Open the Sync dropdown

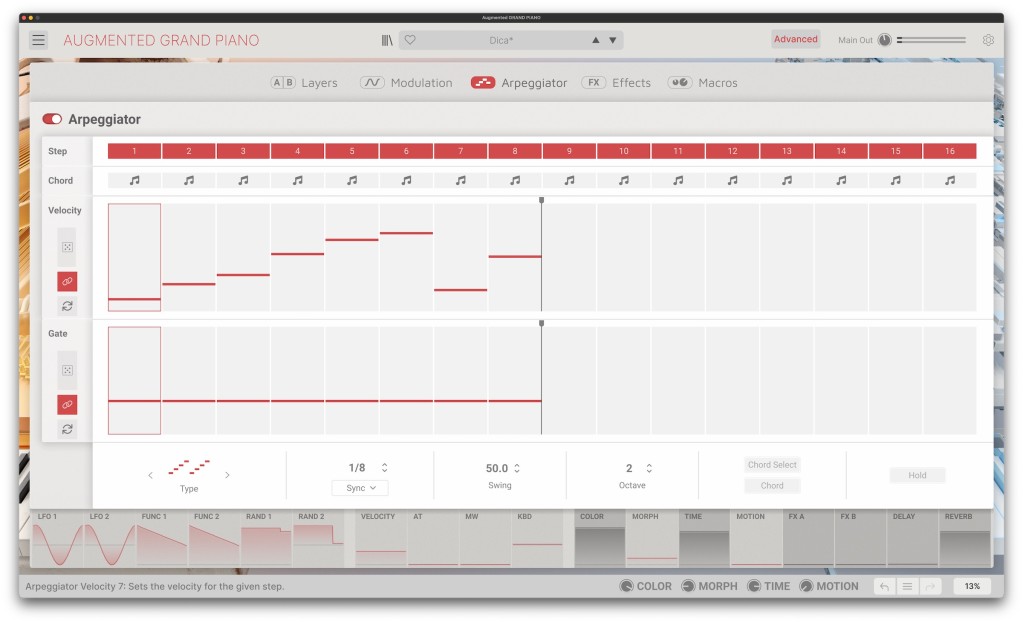click(x=360, y=488)
